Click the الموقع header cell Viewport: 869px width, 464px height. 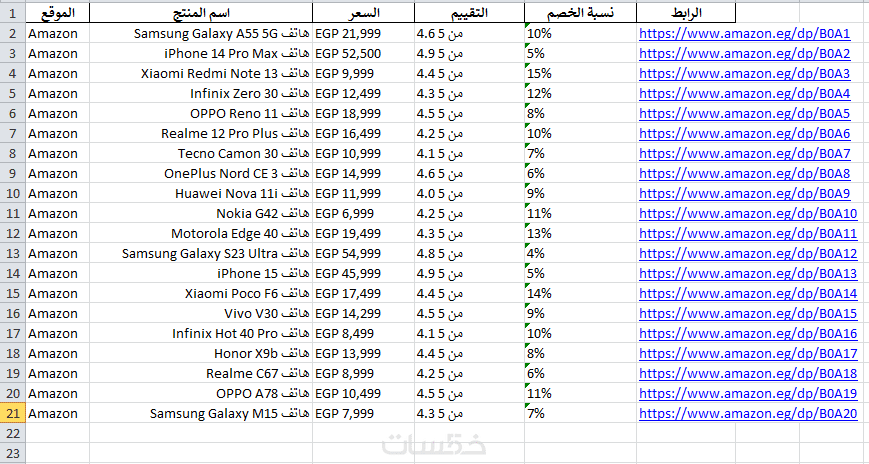point(58,13)
